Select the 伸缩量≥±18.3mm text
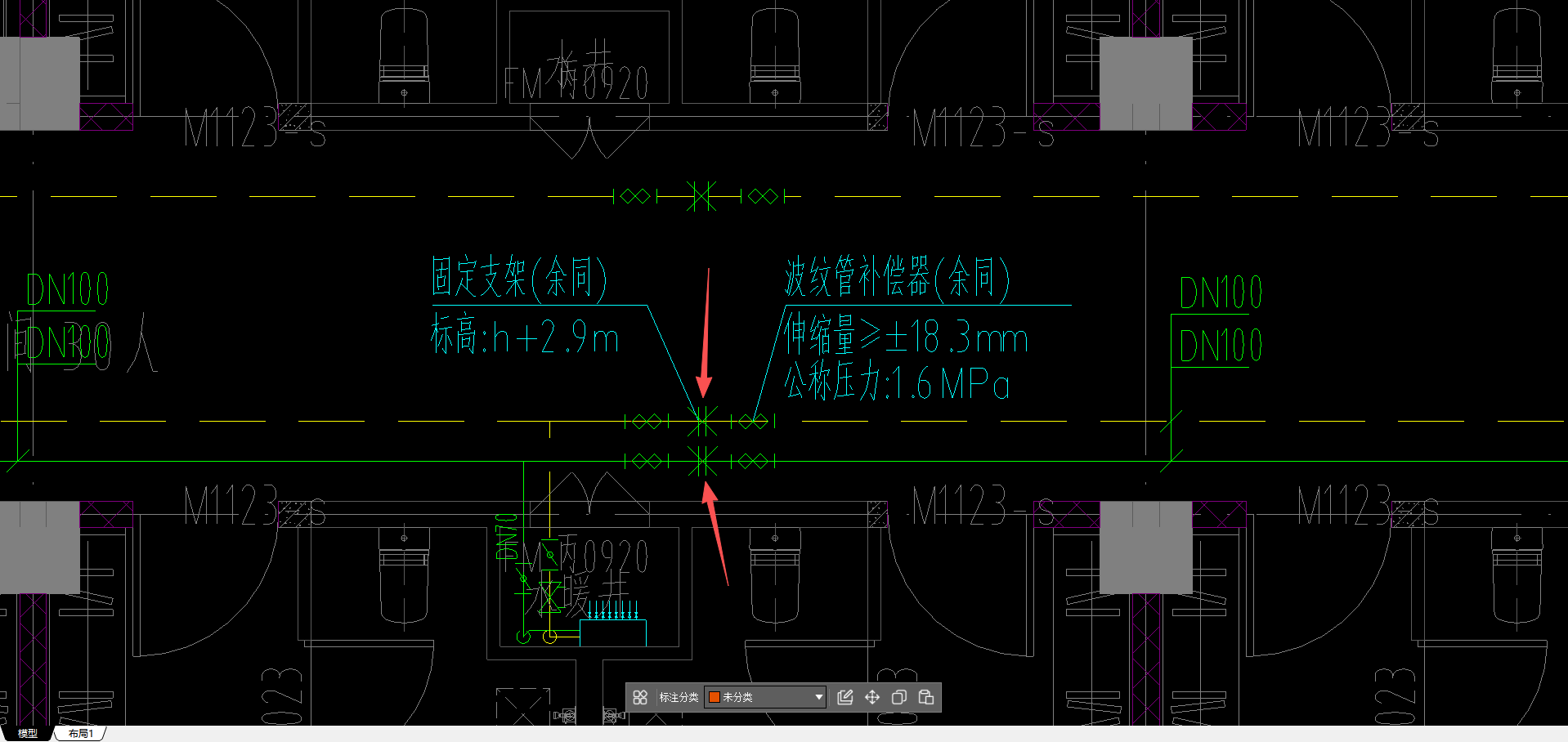1568x742 pixels. click(x=906, y=336)
